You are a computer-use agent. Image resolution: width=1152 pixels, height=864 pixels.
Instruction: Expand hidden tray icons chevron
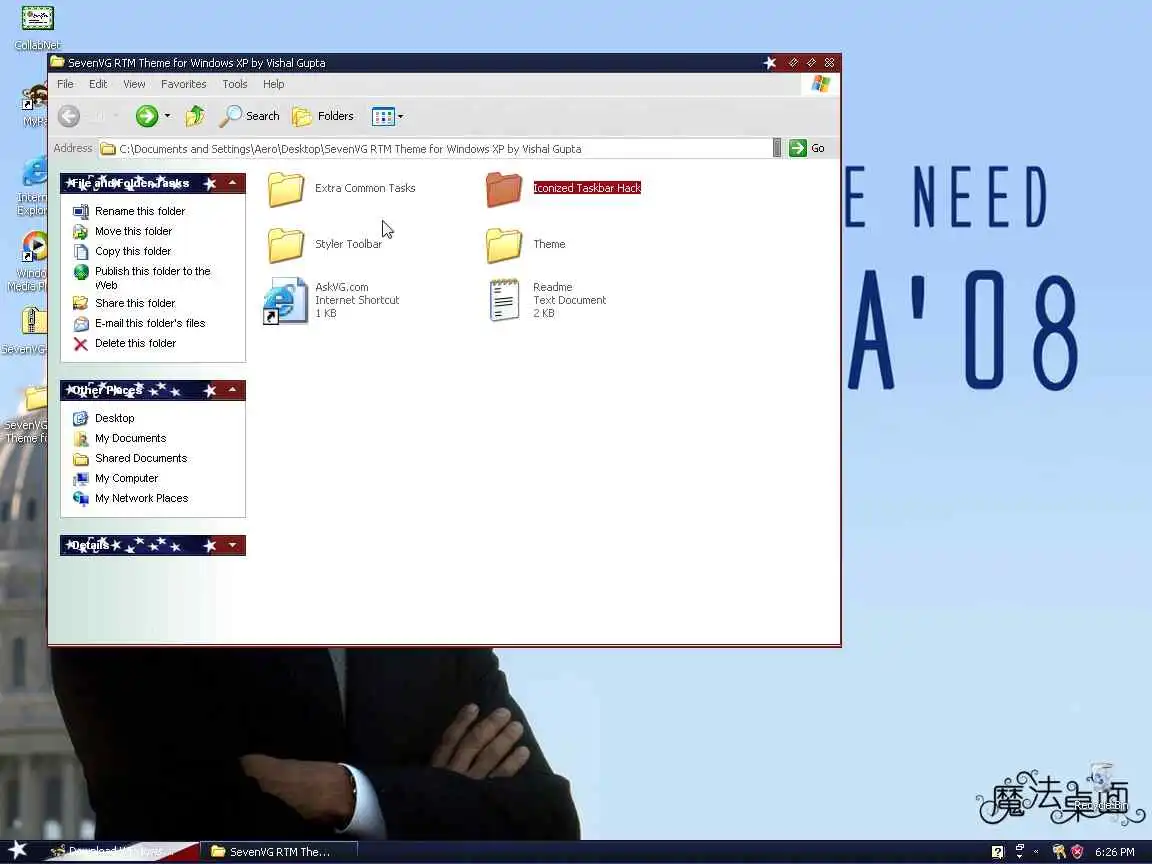1036,852
